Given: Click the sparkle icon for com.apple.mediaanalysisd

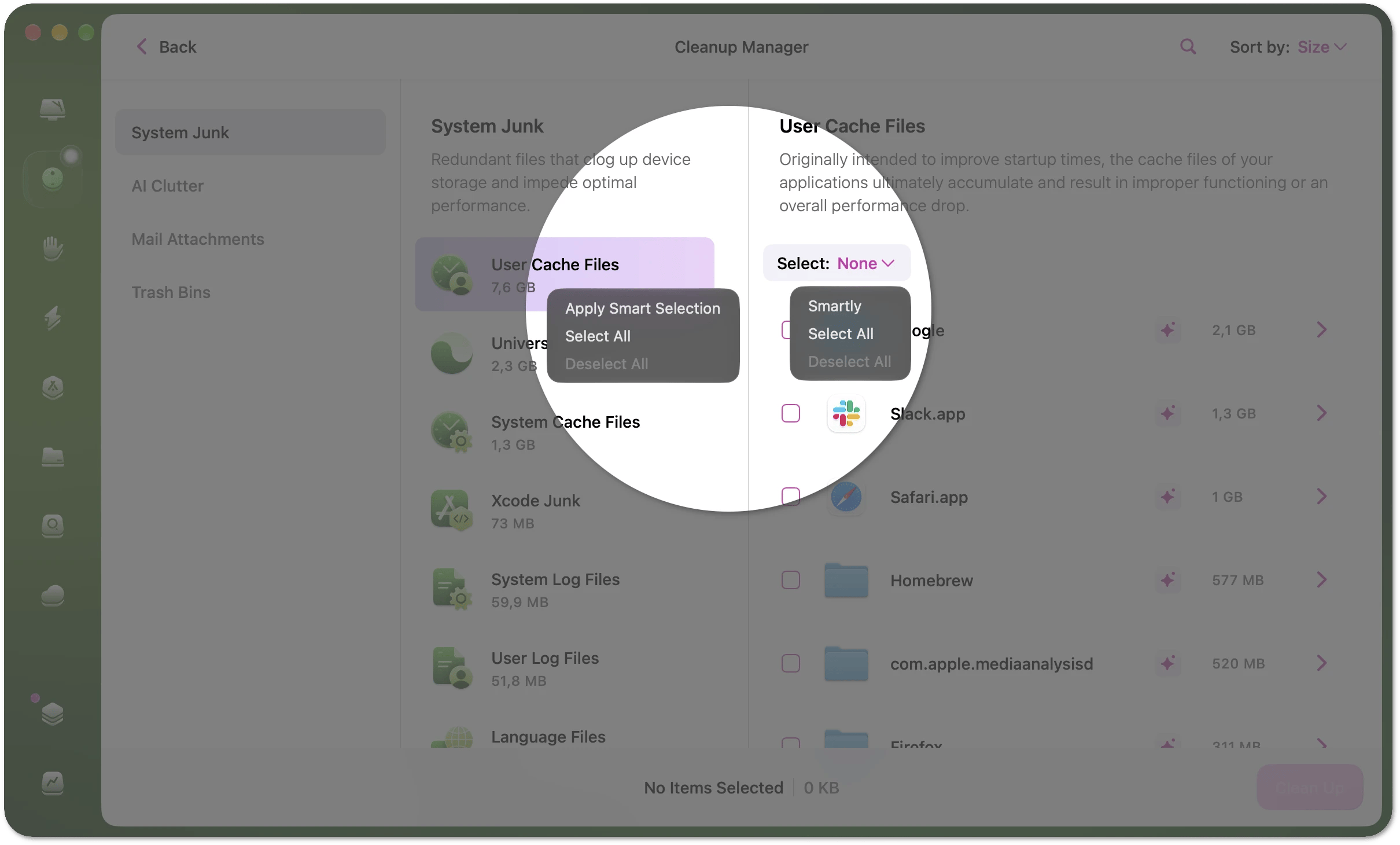Looking at the screenshot, I should coord(1167,663).
